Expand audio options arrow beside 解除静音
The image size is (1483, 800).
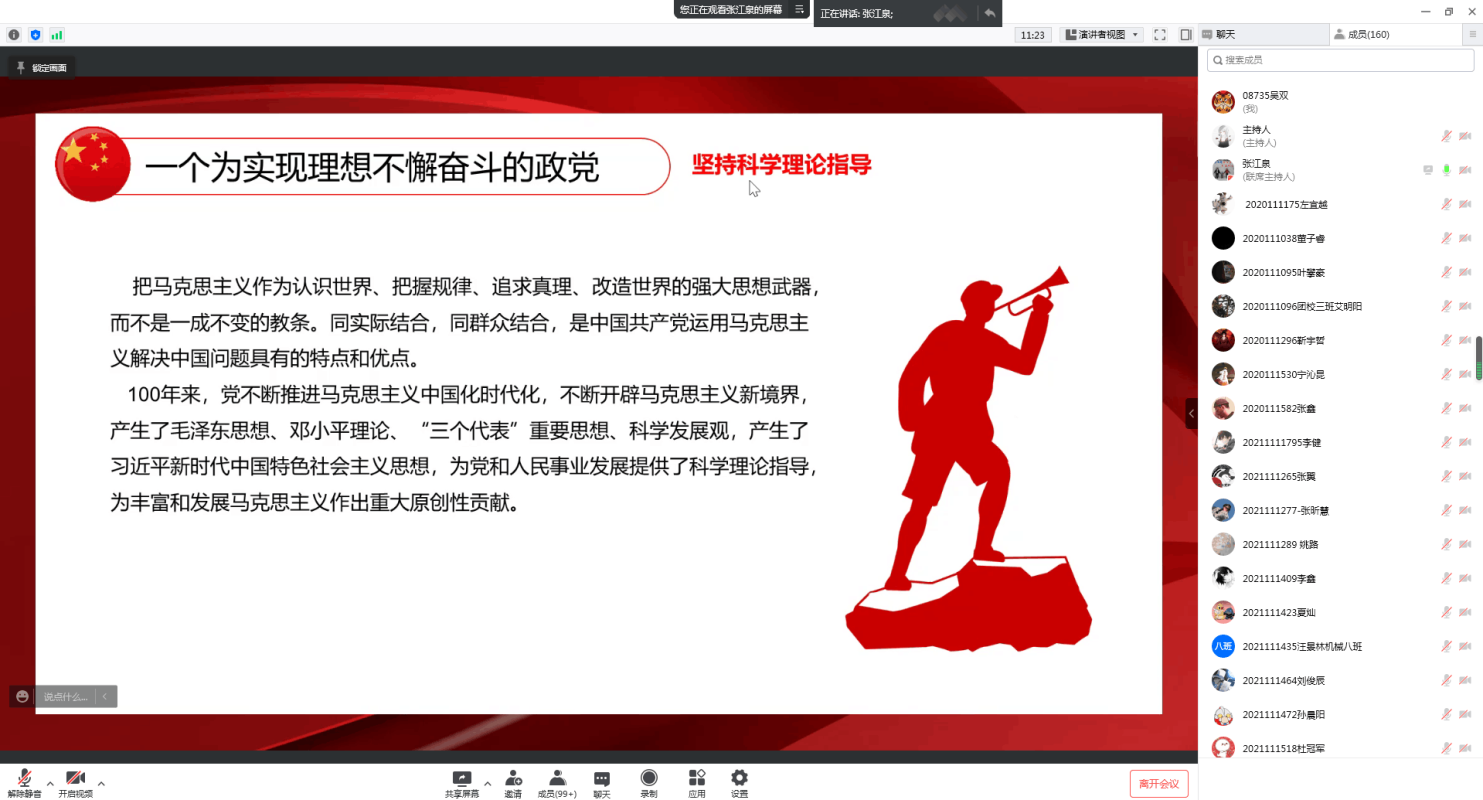pos(50,783)
